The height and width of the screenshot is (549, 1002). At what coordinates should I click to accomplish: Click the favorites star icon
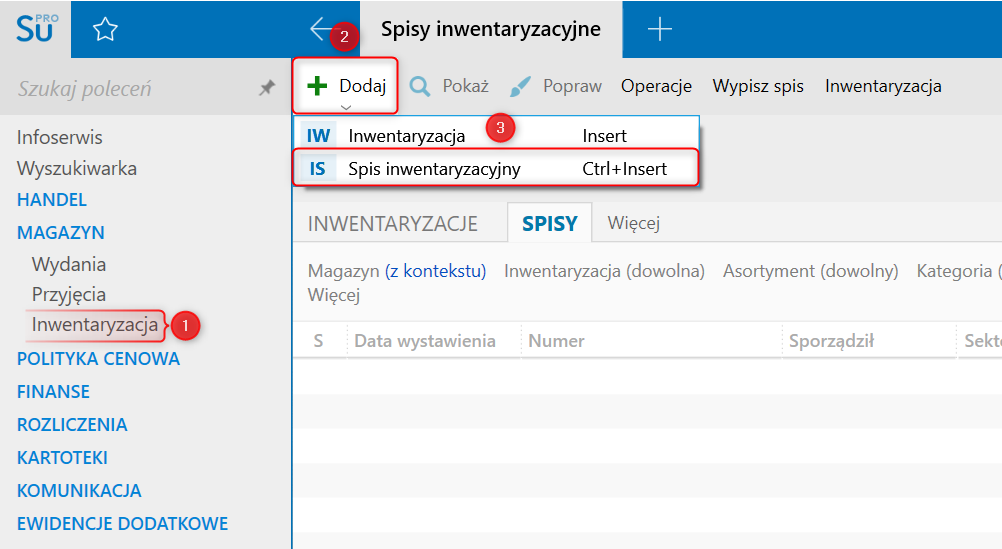click(105, 30)
